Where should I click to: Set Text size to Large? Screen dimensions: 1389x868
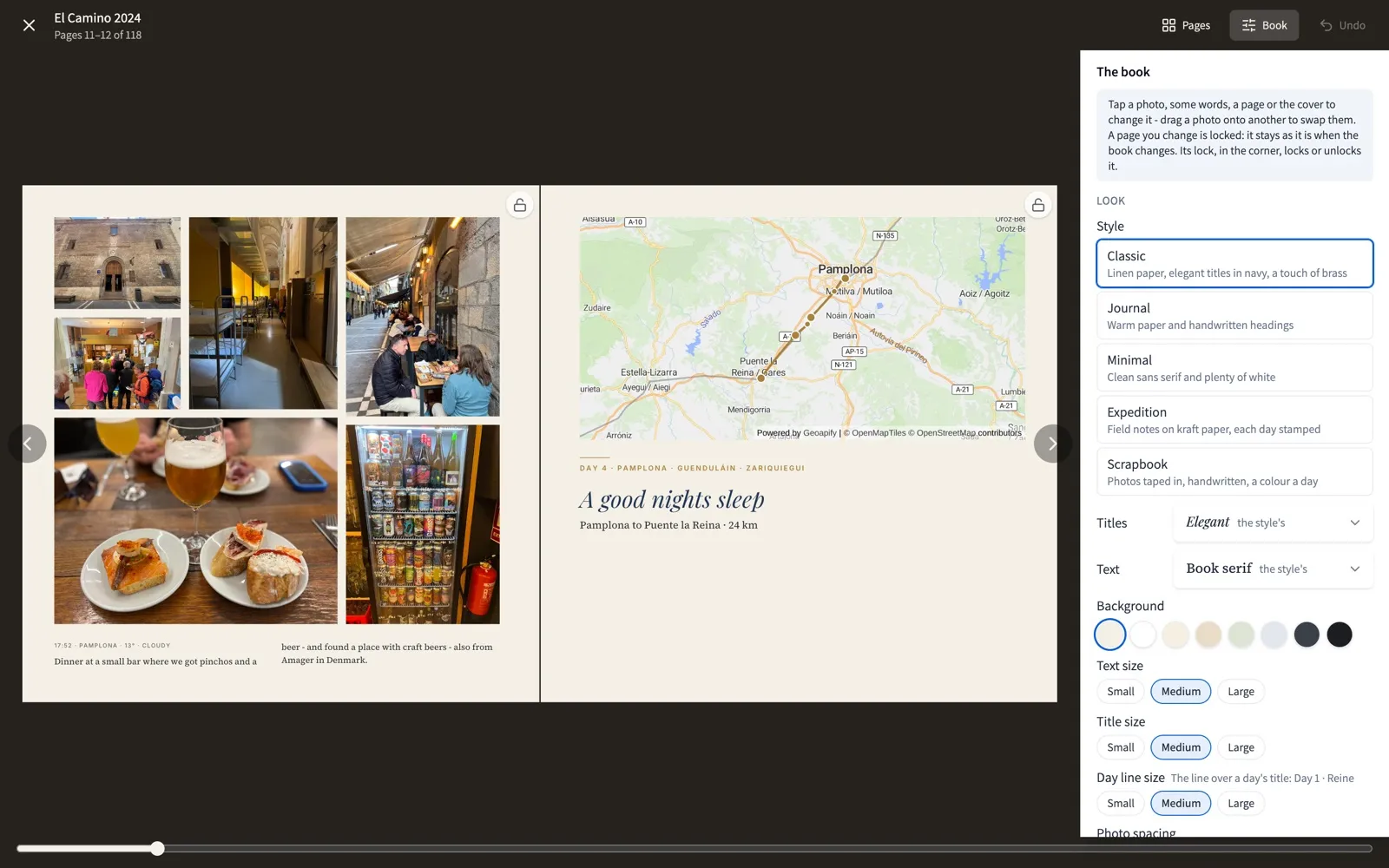[1241, 692]
